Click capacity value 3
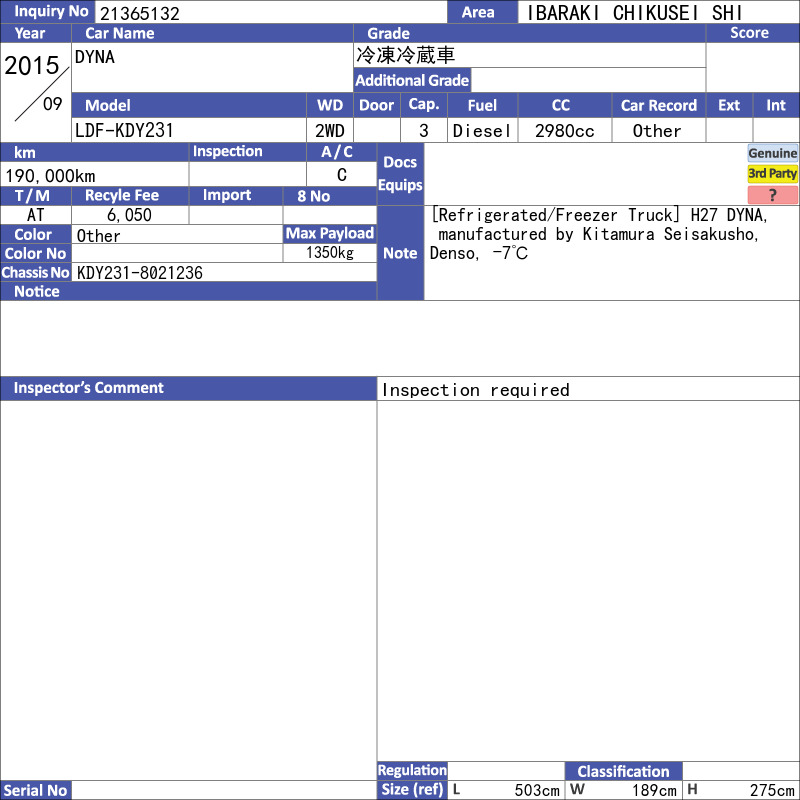 tap(423, 131)
